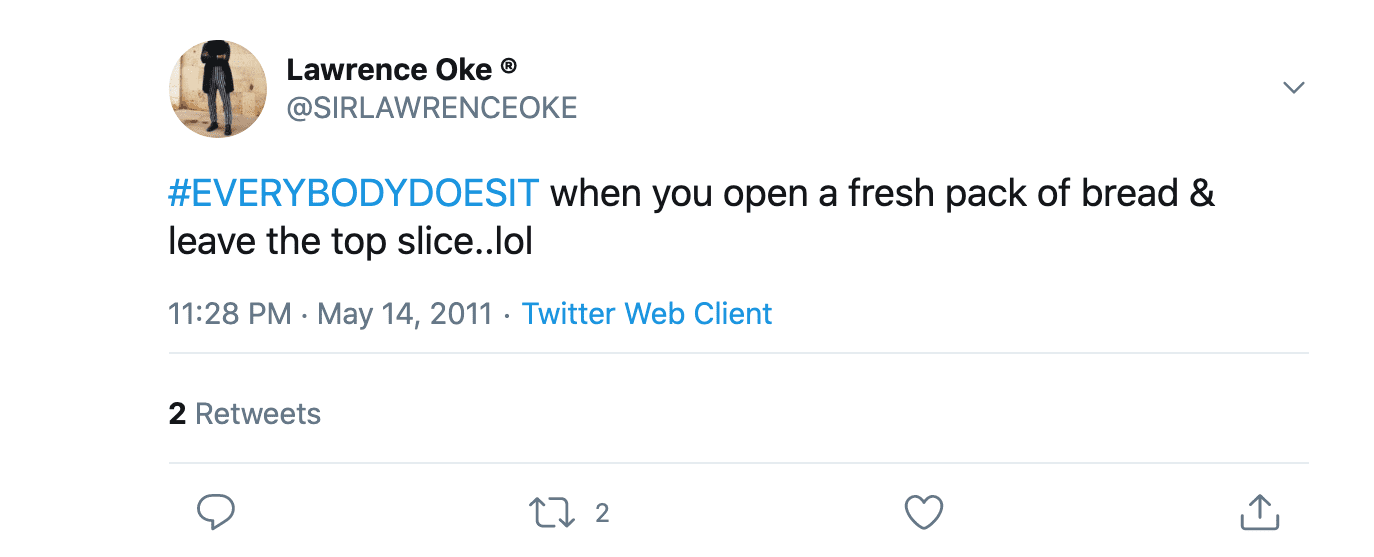Image resolution: width=1374 pixels, height=557 pixels.
Task: Click the 11:28 PM timestamp
Action: (x=230, y=314)
